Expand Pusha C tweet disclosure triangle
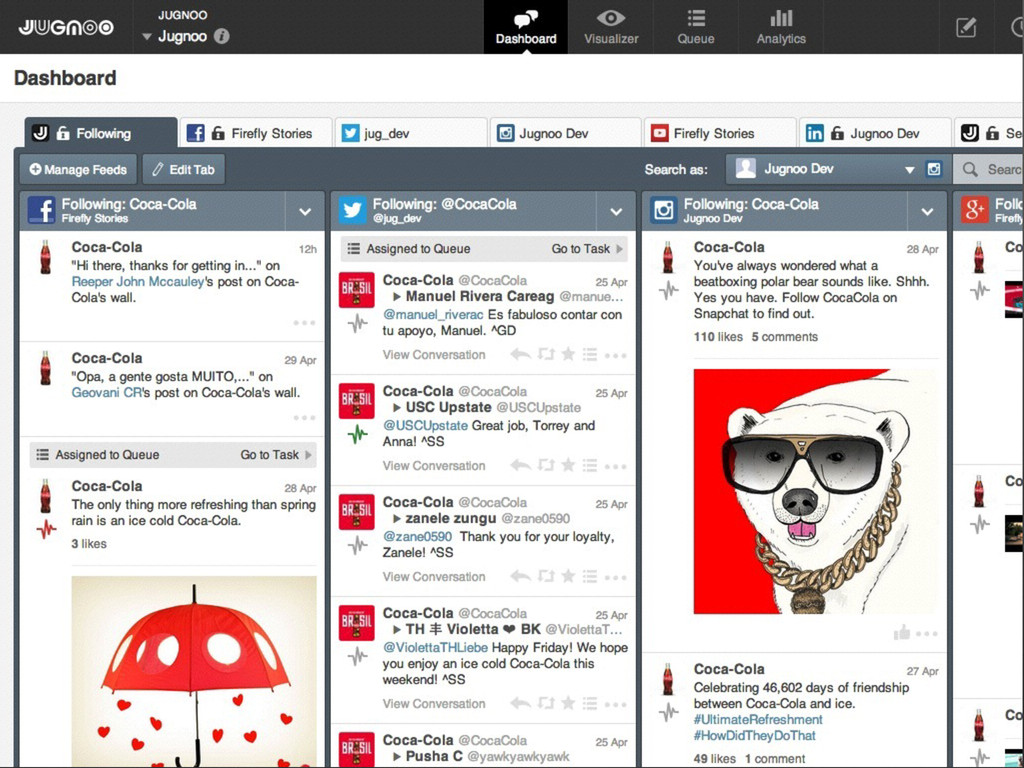 (396, 756)
